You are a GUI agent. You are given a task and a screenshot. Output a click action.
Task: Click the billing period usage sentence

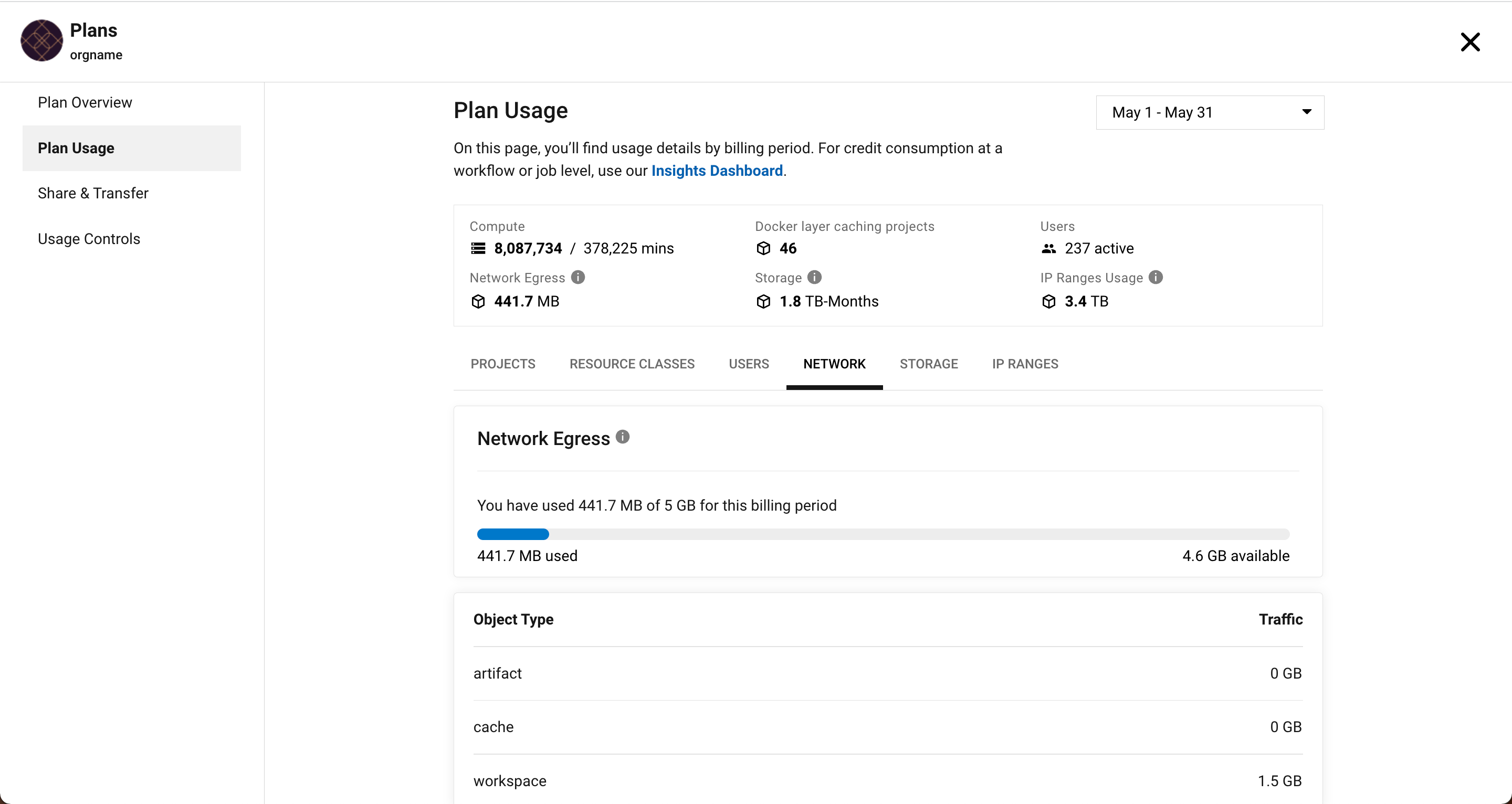tap(657, 506)
